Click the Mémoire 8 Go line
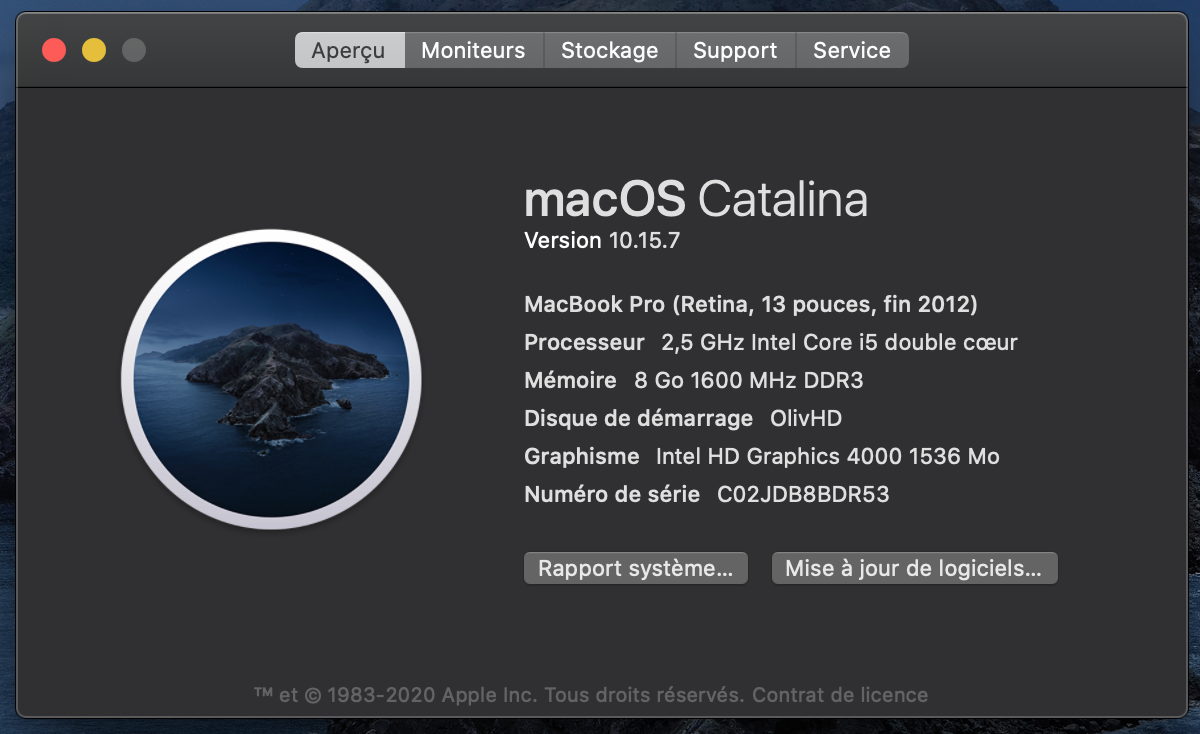This screenshot has width=1200, height=734. 693,380
